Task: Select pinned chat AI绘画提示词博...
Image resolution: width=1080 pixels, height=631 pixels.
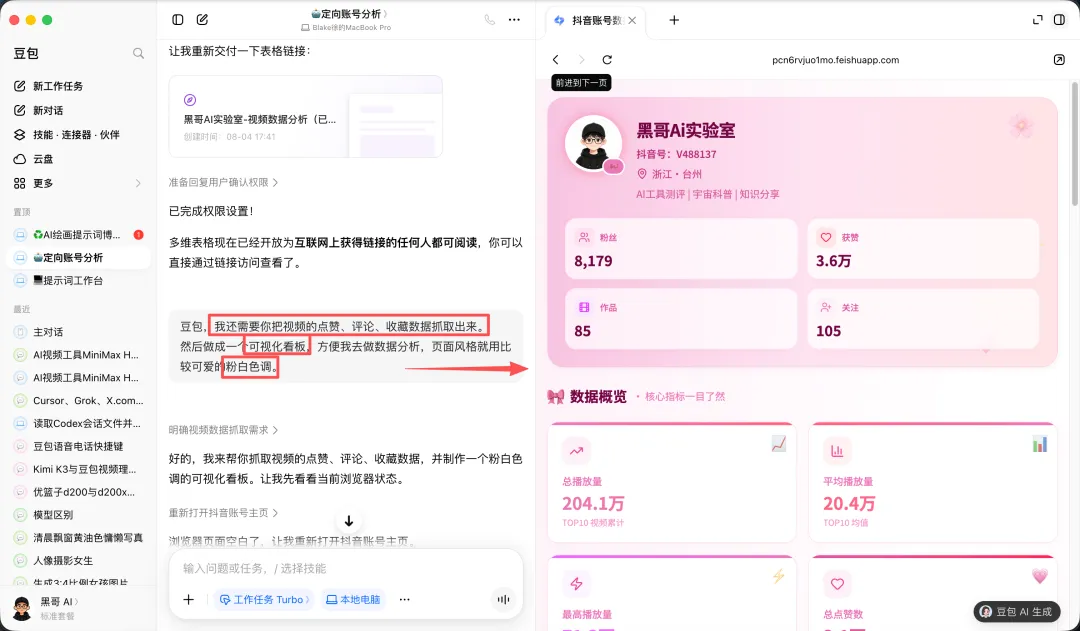Action: 78,235
